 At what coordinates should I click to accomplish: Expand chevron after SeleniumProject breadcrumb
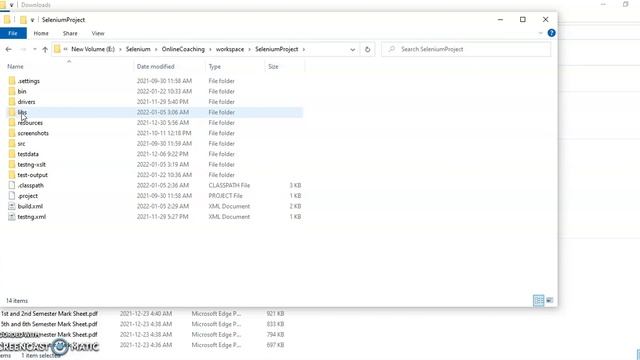point(304,49)
